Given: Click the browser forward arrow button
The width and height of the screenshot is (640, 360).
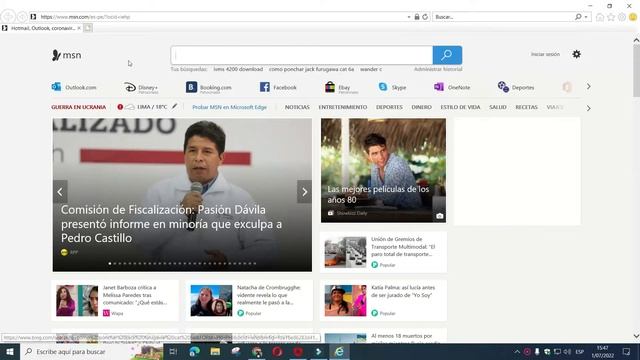Looking at the screenshot, I should click(21, 17).
